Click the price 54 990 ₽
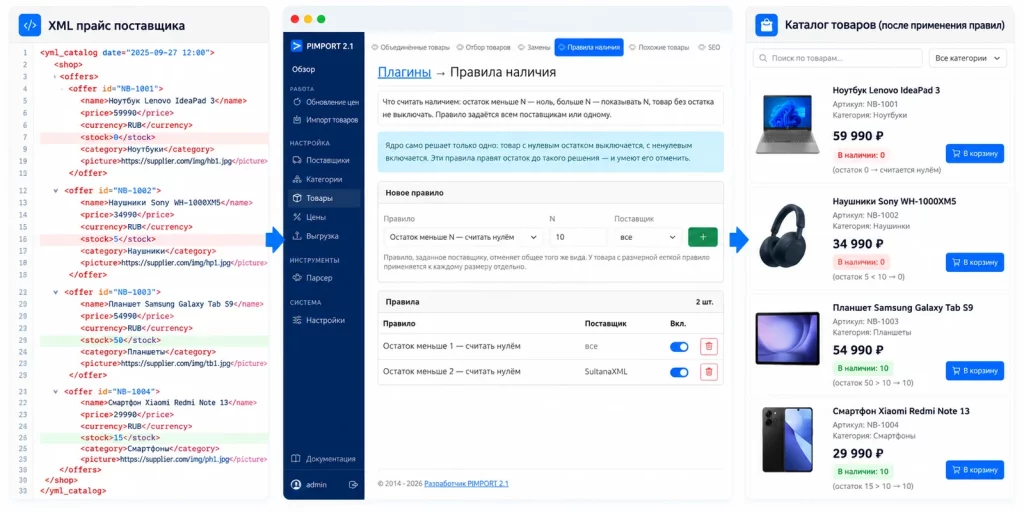The width and height of the screenshot is (1024, 512). pos(858,350)
